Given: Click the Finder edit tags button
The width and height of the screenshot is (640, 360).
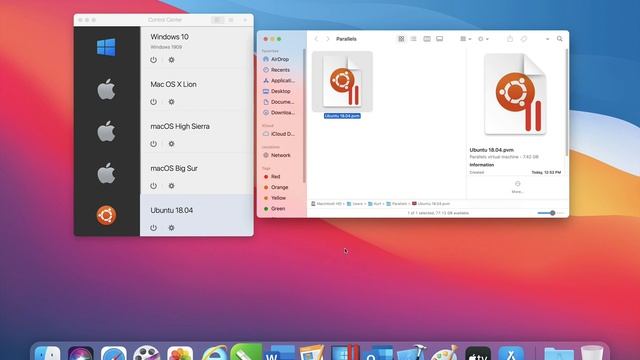Looking at the screenshot, I should pyautogui.click(x=524, y=39).
